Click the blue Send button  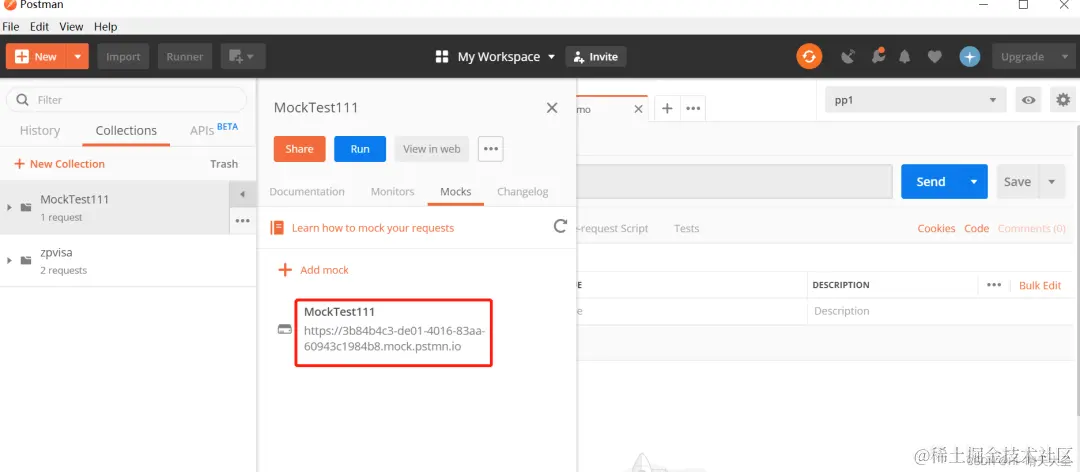(931, 182)
